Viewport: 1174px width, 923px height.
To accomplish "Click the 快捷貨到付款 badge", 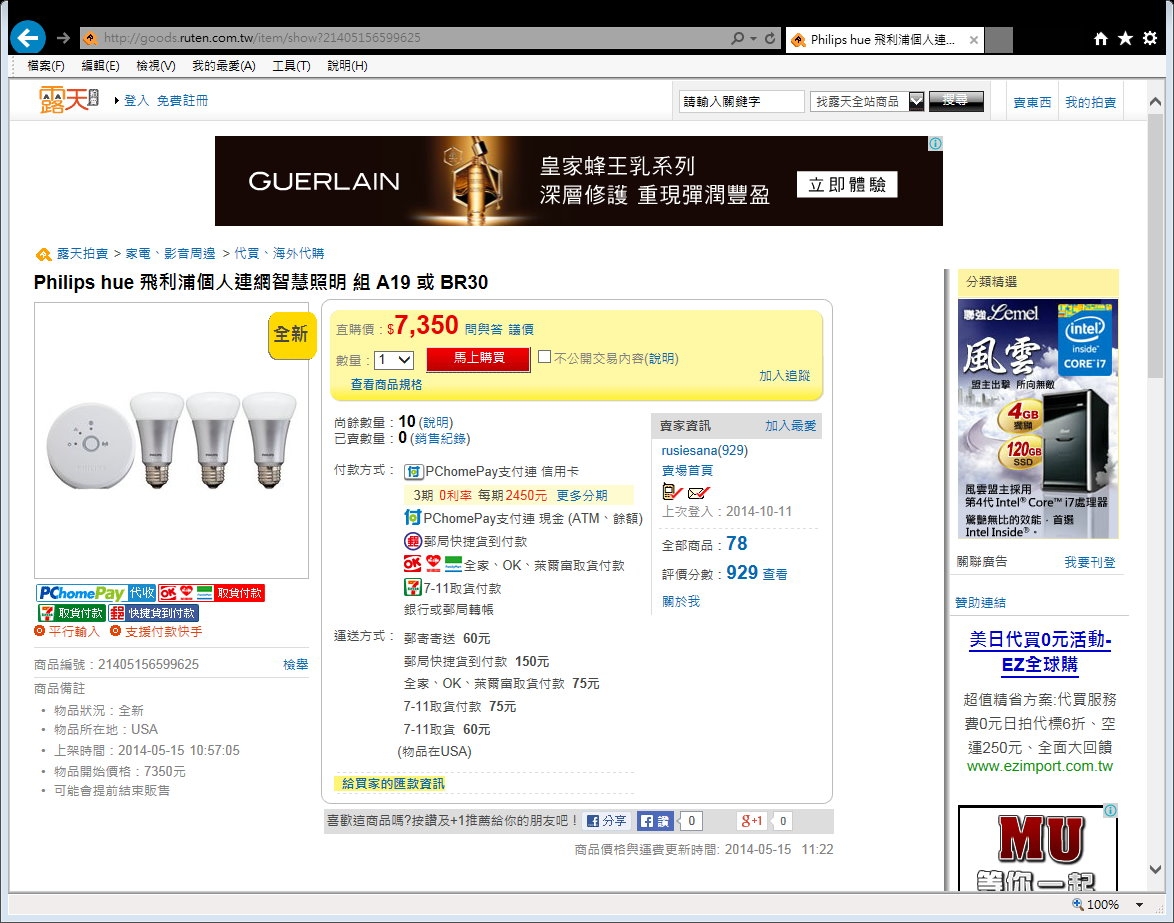I will point(153,613).
